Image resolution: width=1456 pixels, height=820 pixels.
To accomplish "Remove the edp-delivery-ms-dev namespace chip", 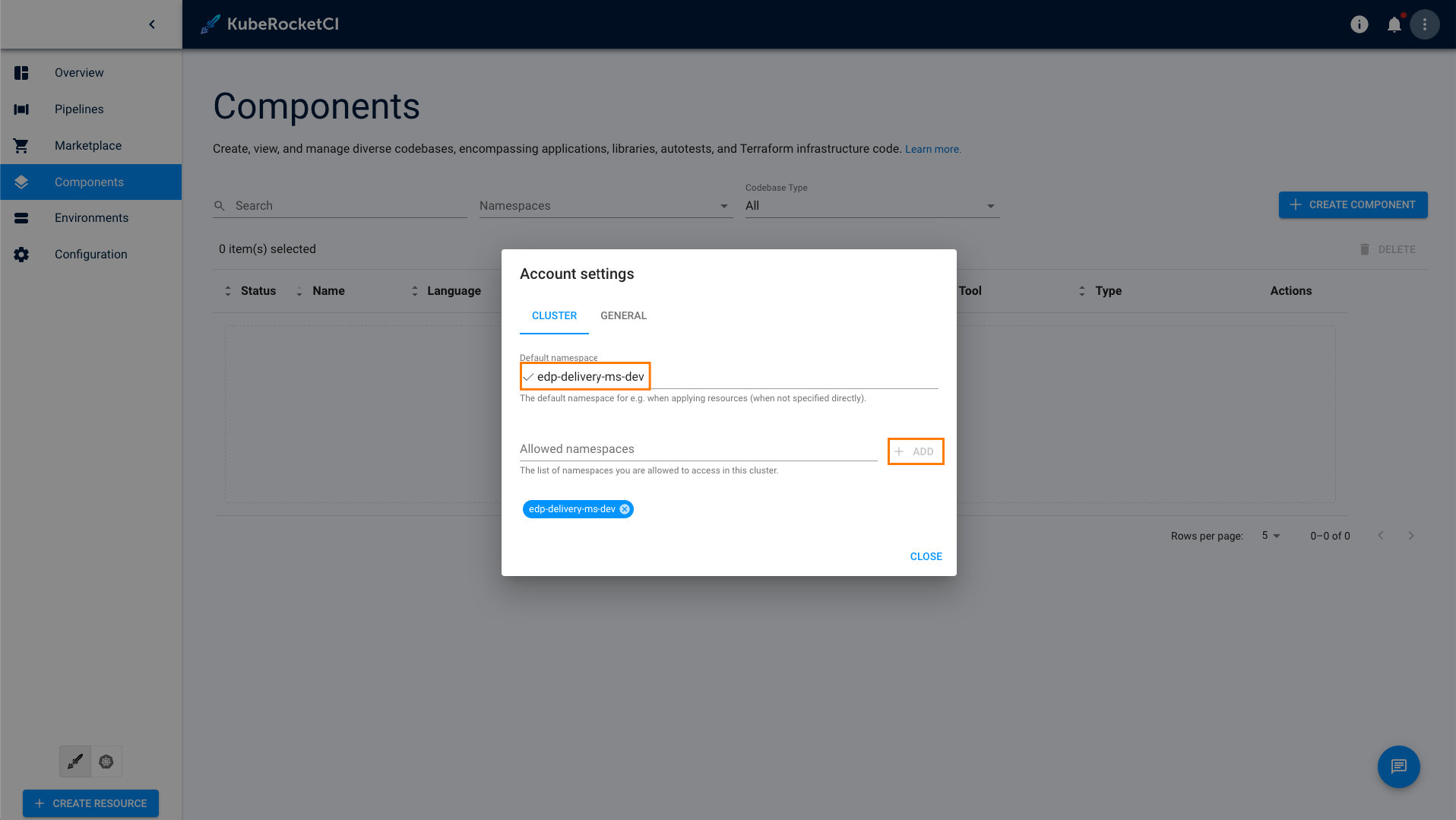I will pos(625,509).
